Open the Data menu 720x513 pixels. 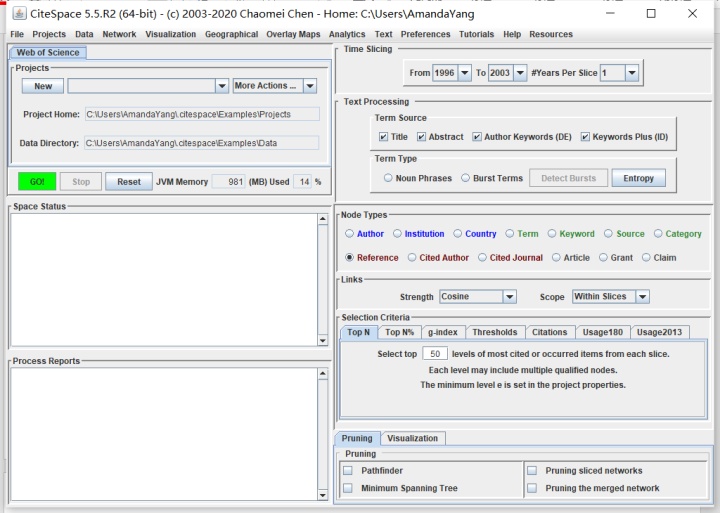tap(84, 34)
